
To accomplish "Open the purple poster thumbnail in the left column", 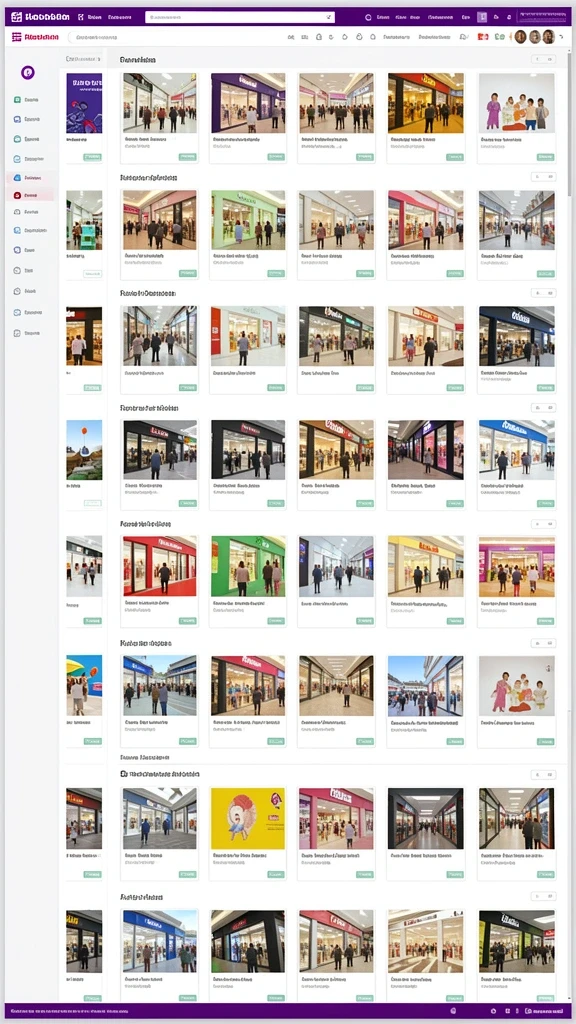I will click(84, 103).
